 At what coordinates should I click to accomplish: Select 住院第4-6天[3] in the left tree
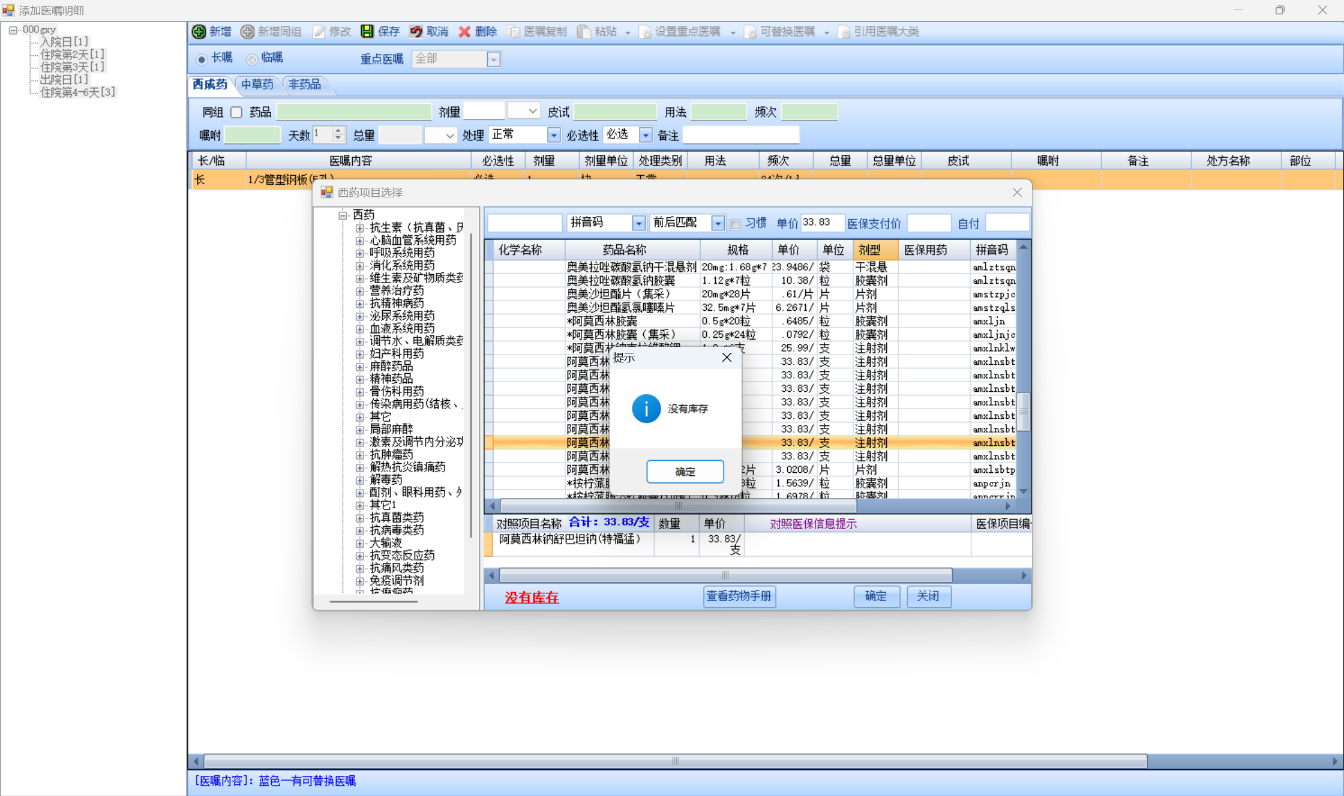pyautogui.click(x=78, y=92)
